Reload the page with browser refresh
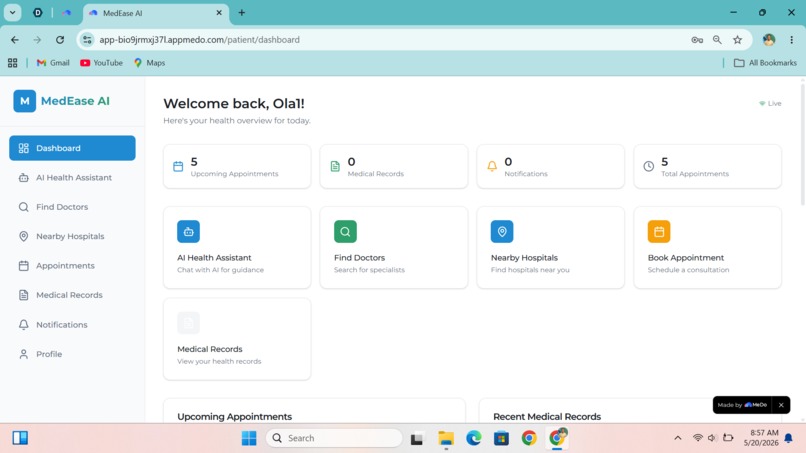The width and height of the screenshot is (806, 453). [x=60, y=40]
